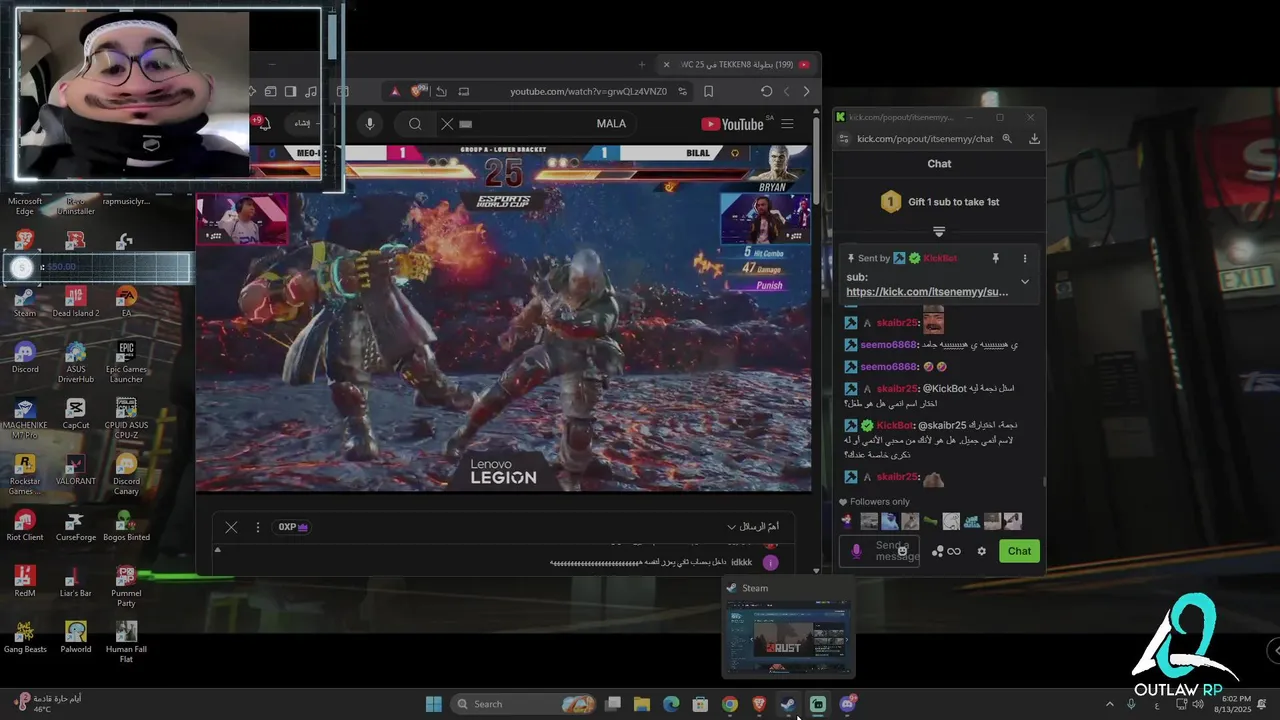Viewport: 1280px width, 720px height.
Task: Open Google Chrome from taskbar
Action: point(730,704)
